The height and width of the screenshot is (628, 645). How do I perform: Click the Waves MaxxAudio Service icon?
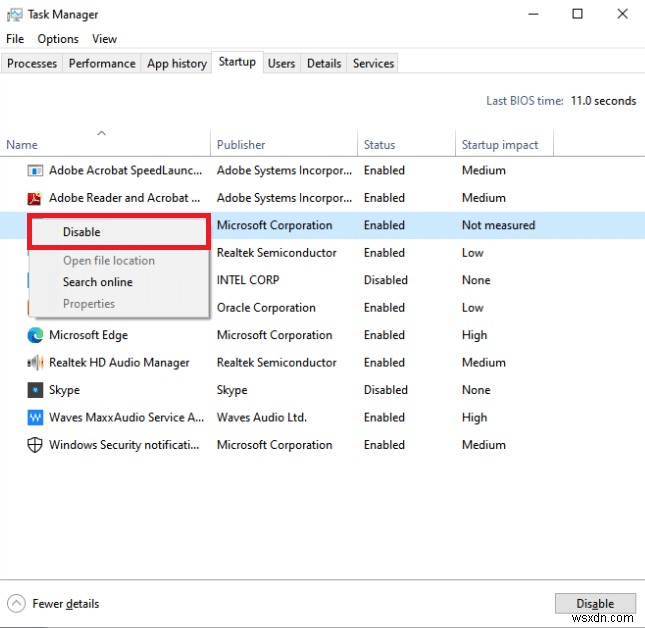coord(35,417)
